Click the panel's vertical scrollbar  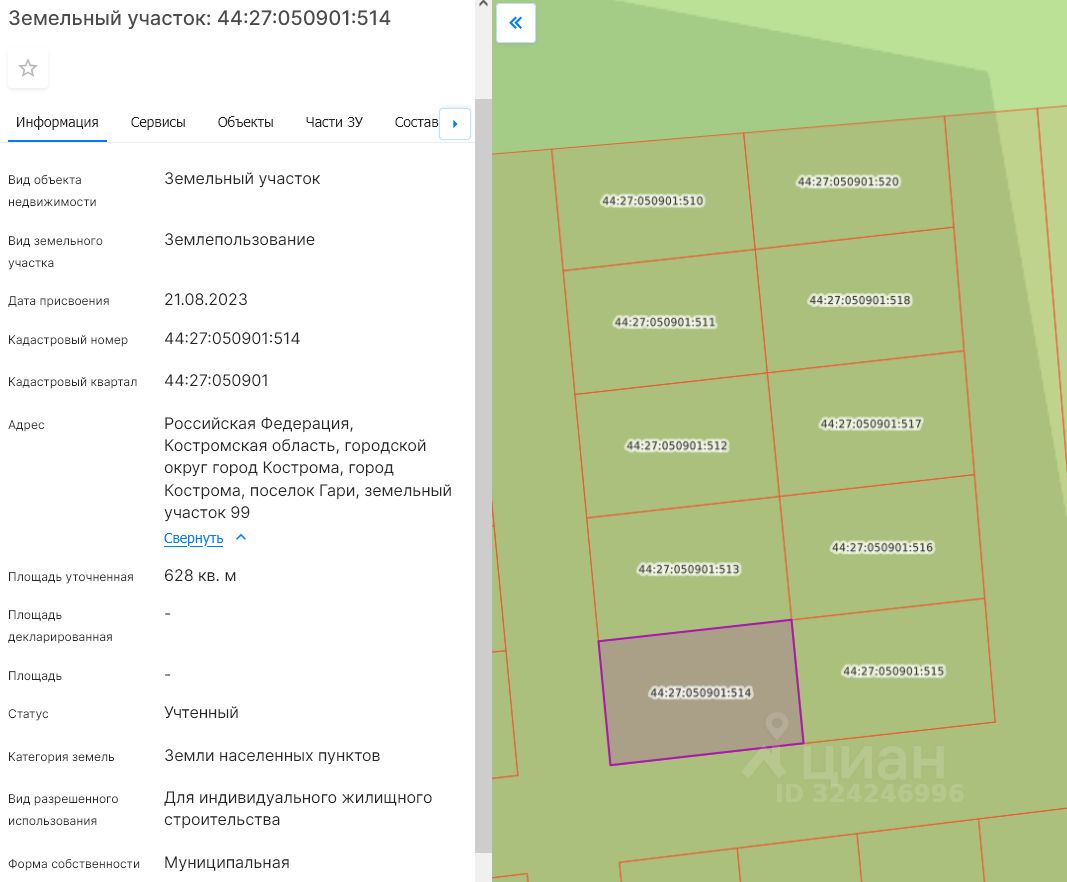[x=482, y=475]
